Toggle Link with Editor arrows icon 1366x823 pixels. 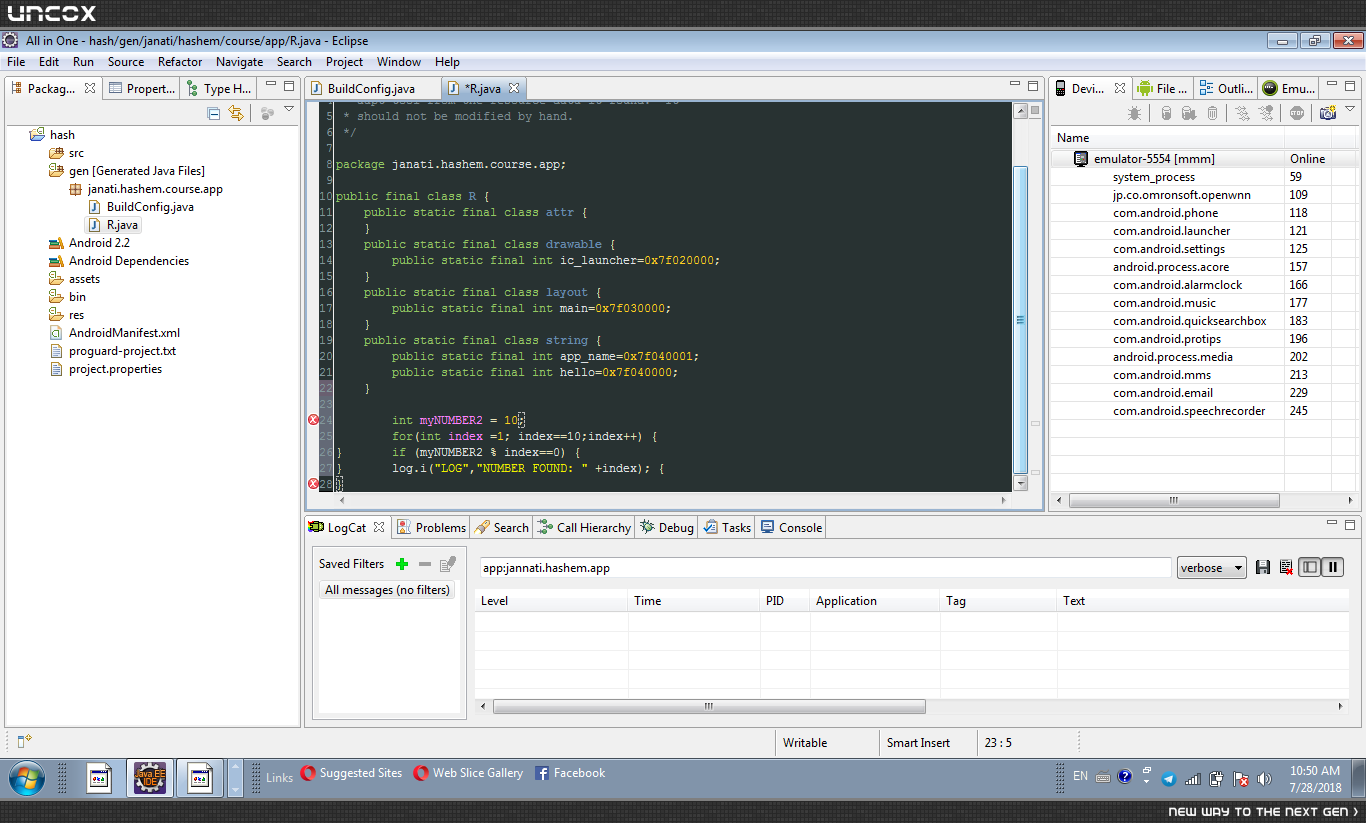tap(236, 113)
